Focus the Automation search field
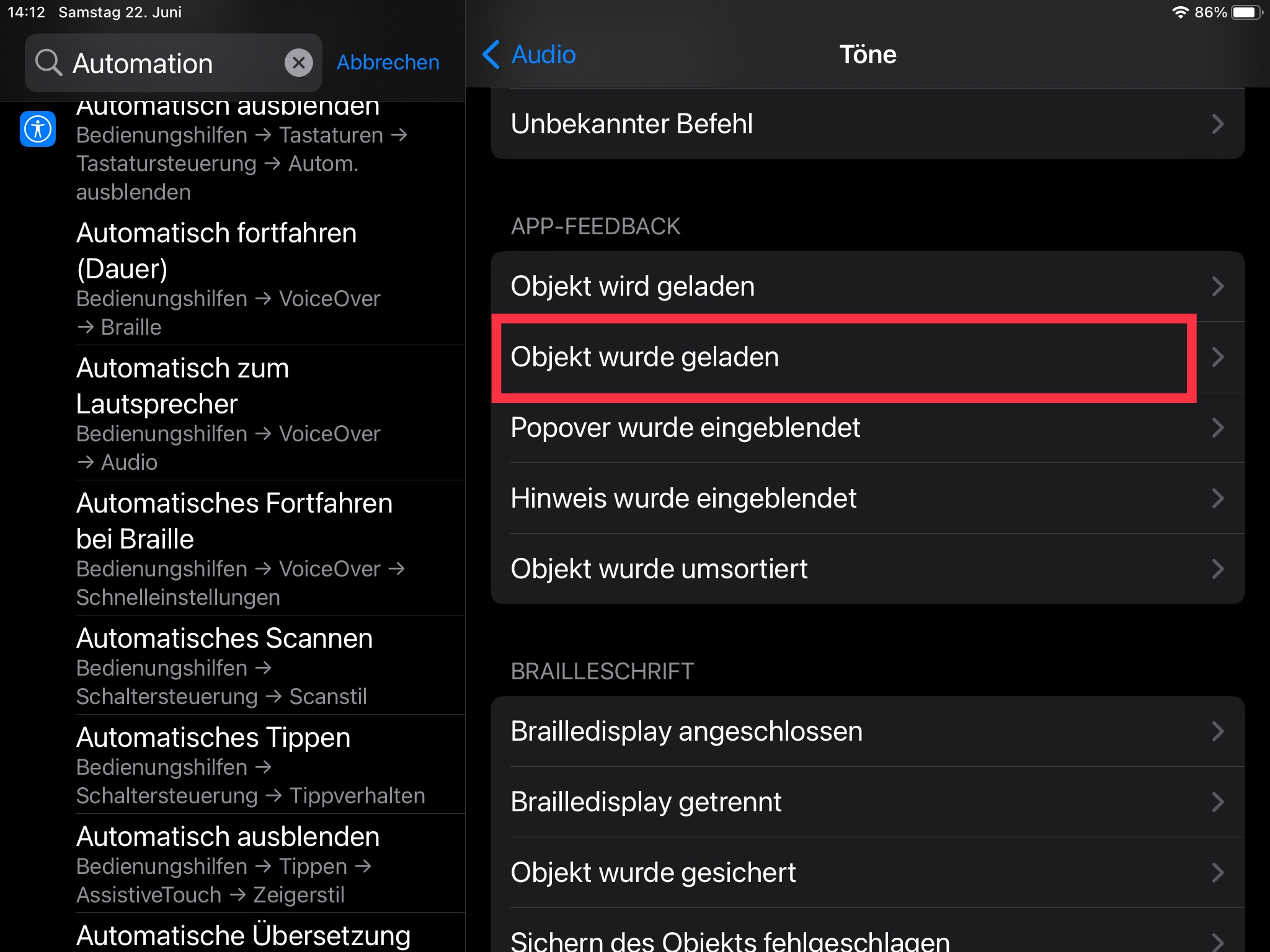 (174, 63)
